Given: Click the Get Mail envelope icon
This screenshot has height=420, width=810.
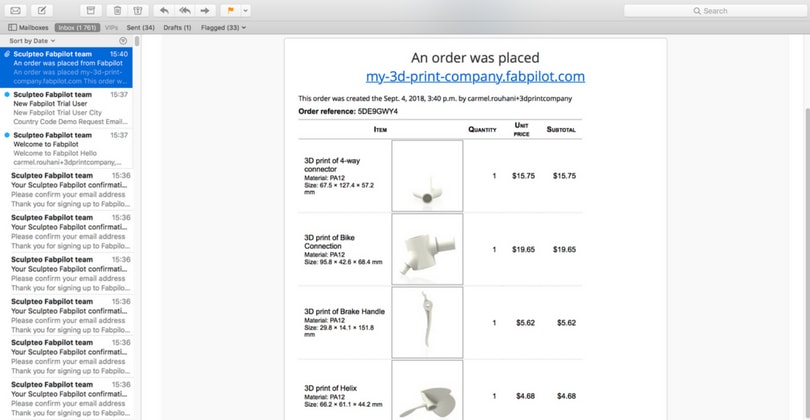Looking at the screenshot, I should 15,10.
